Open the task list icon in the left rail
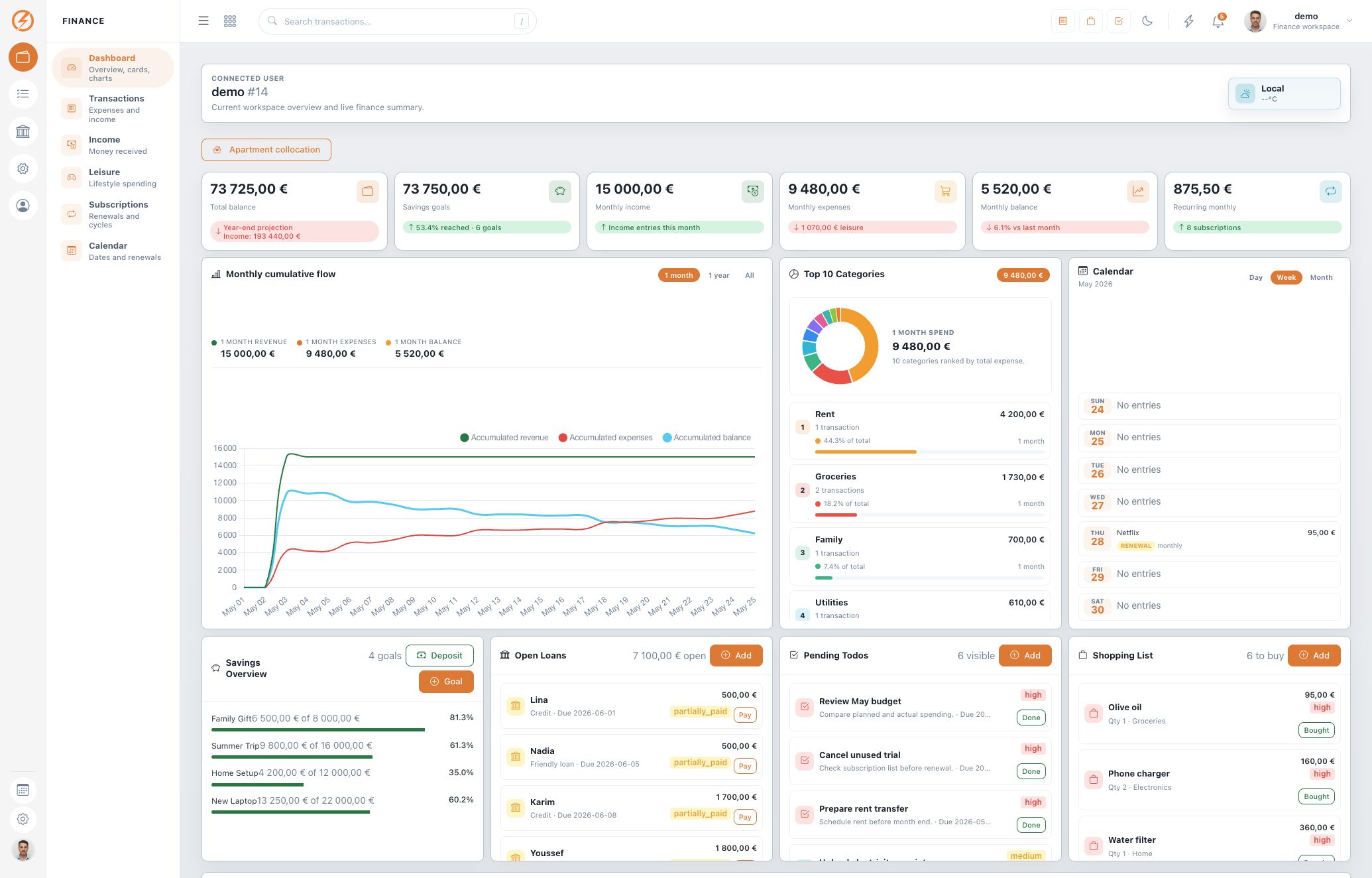This screenshot has width=1372, height=878. (23, 94)
